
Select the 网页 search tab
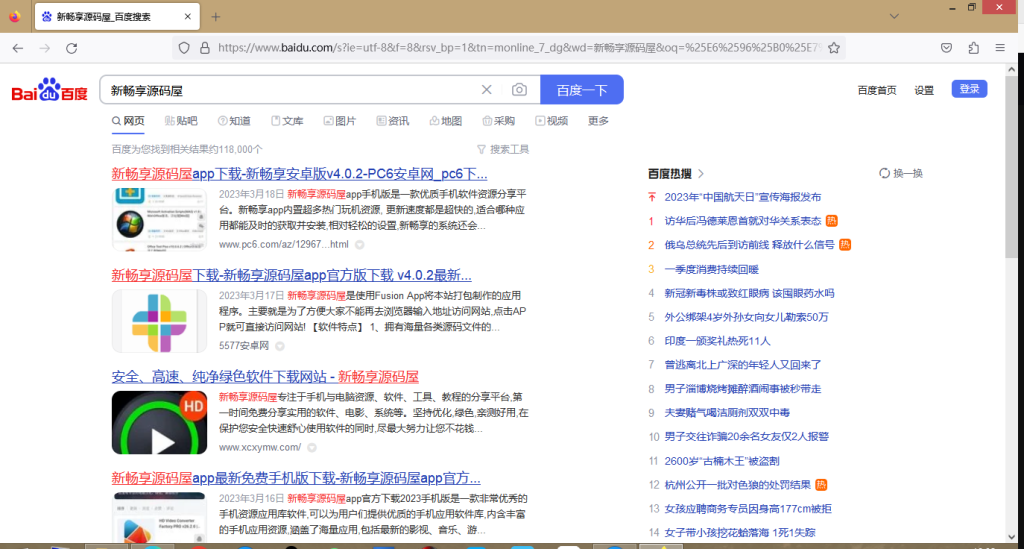pyautogui.click(x=128, y=121)
